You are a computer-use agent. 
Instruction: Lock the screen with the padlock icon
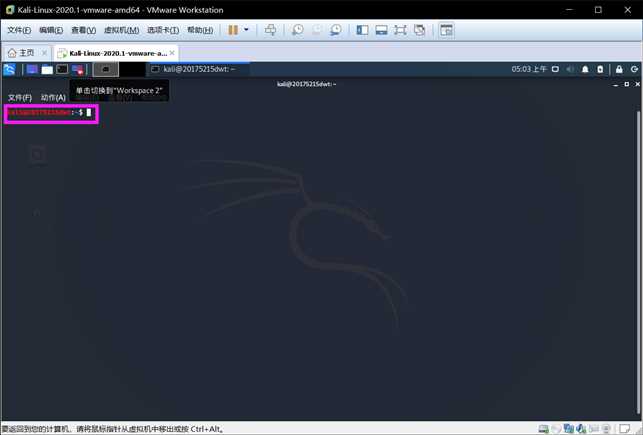tap(619, 69)
